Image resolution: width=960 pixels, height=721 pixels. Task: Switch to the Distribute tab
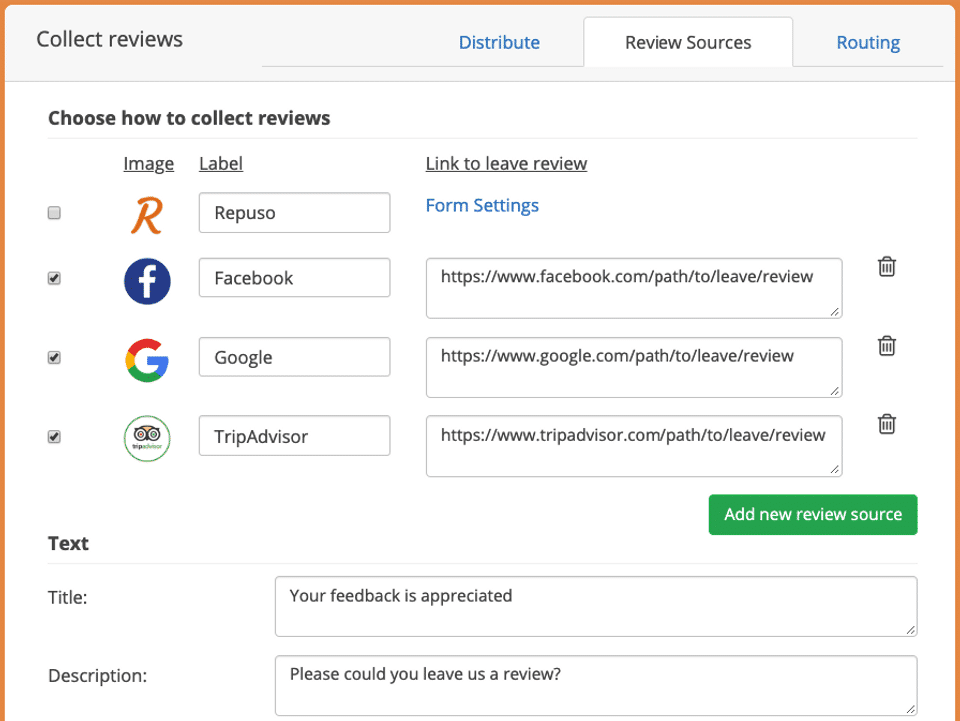tap(499, 43)
